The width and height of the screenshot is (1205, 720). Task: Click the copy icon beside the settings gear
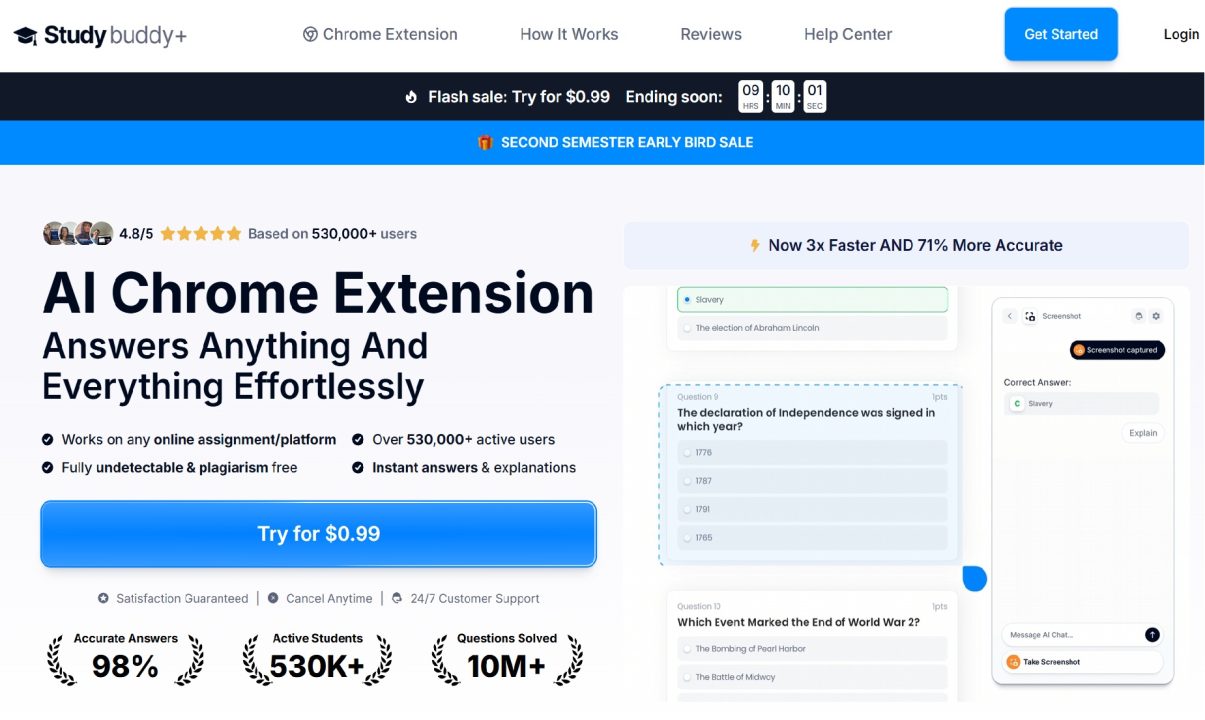click(1139, 316)
